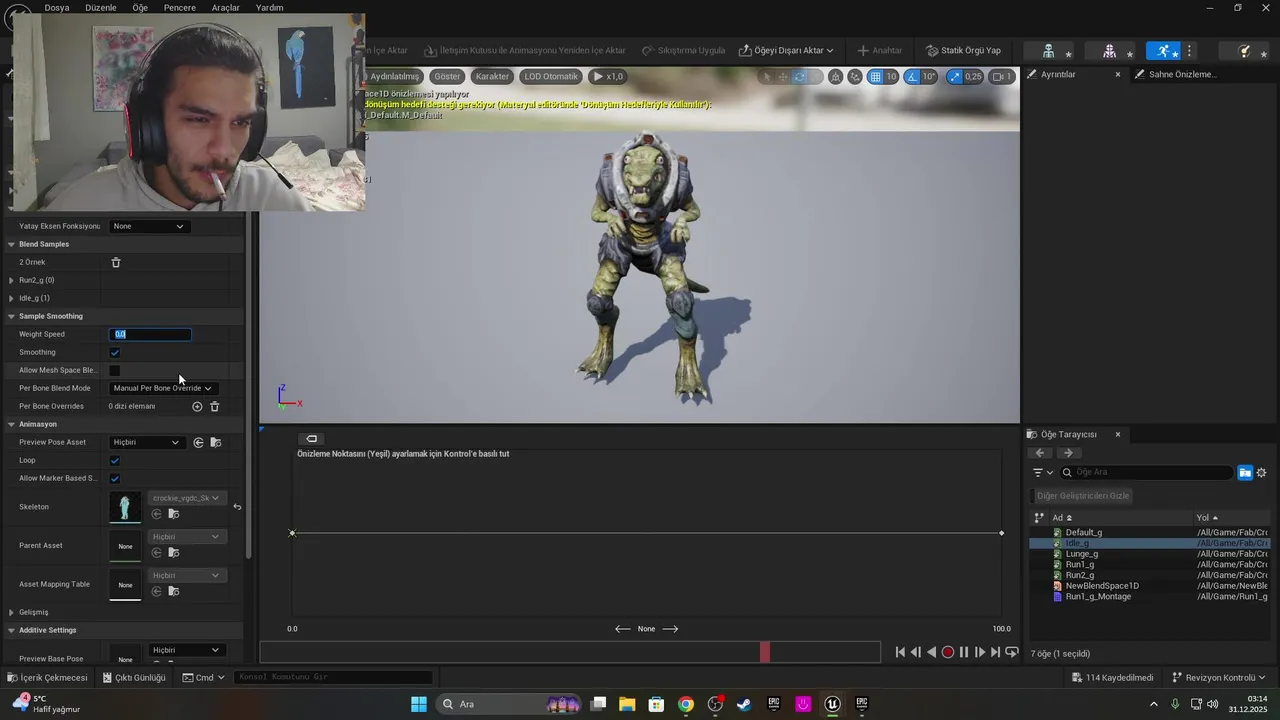Select the NewBlendSpace1D asset
The image size is (1280, 720).
click(x=1102, y=586)
